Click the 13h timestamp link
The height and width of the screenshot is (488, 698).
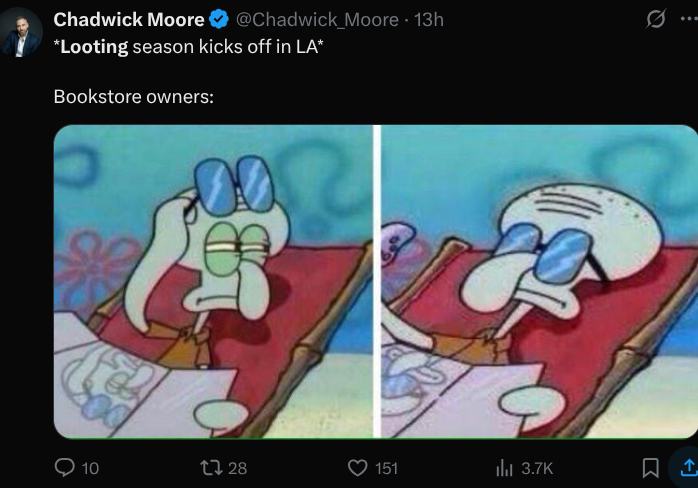point(428,20)
